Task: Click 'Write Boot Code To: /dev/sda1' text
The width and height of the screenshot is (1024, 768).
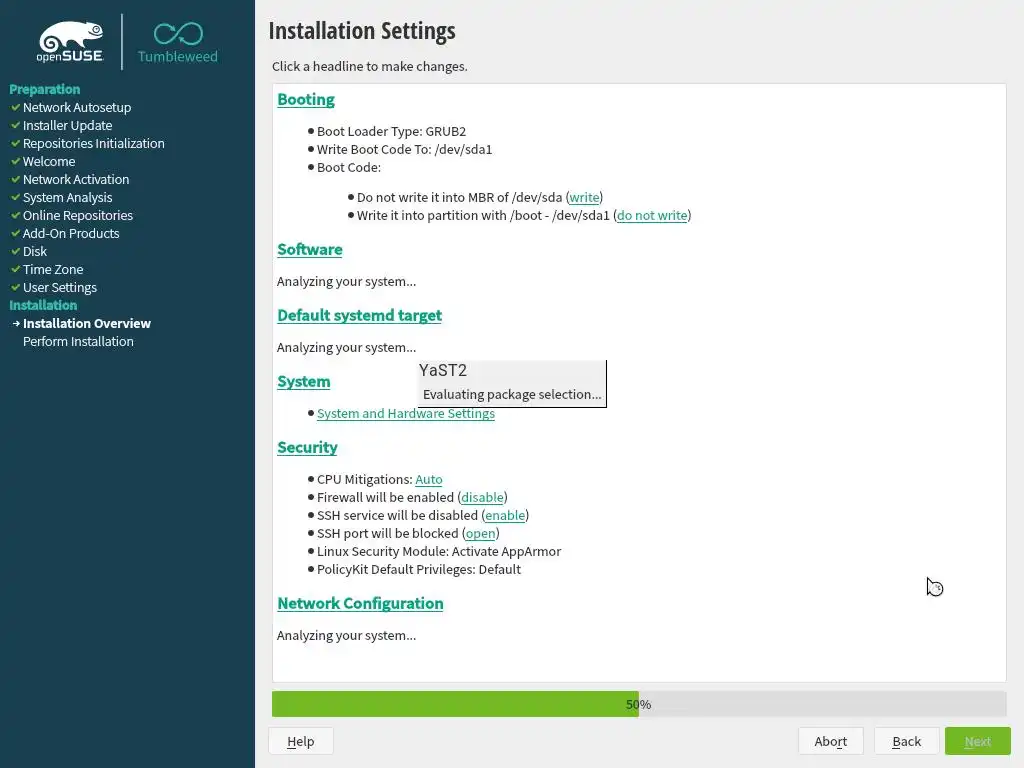Action: point(404,150)
